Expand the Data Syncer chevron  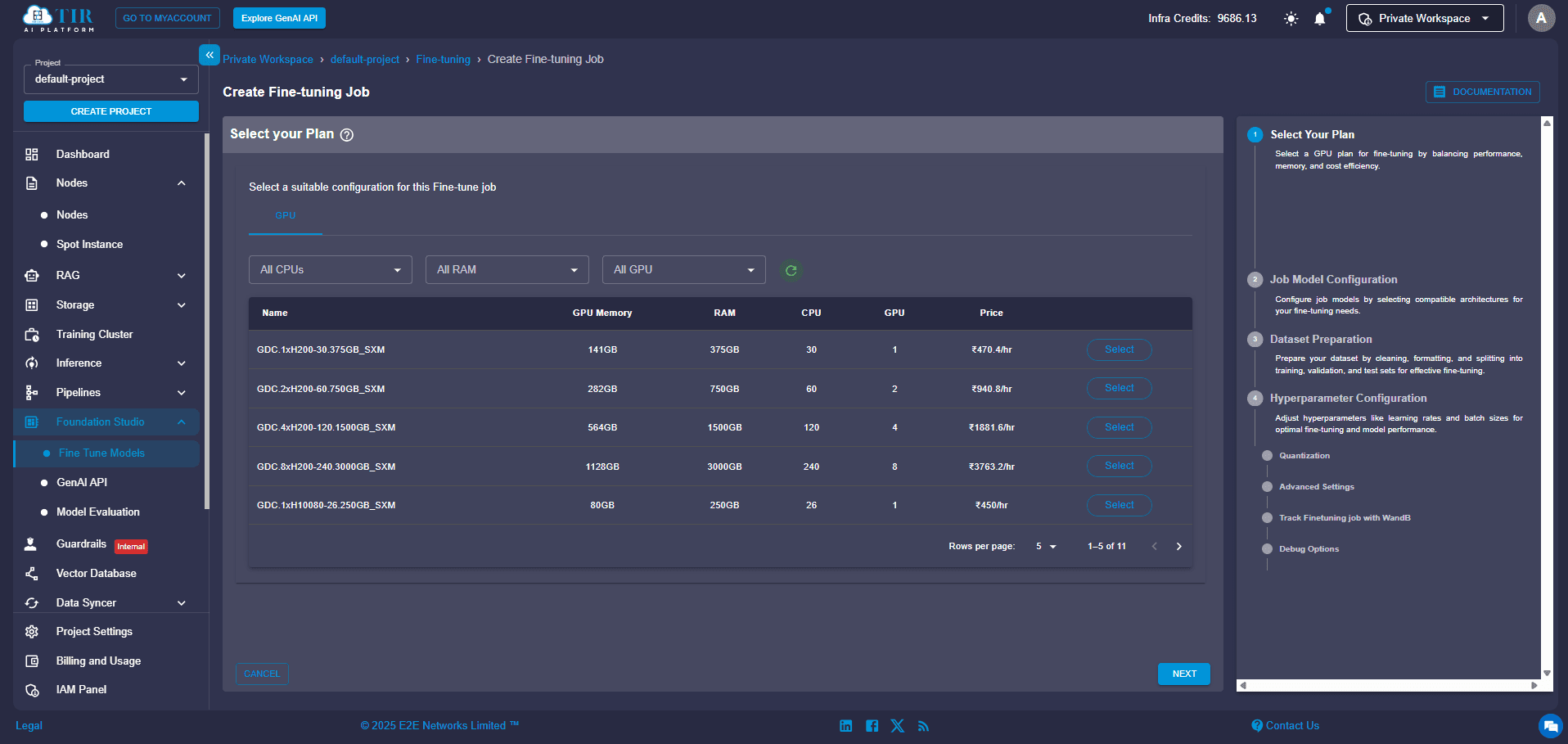point(182,603)
